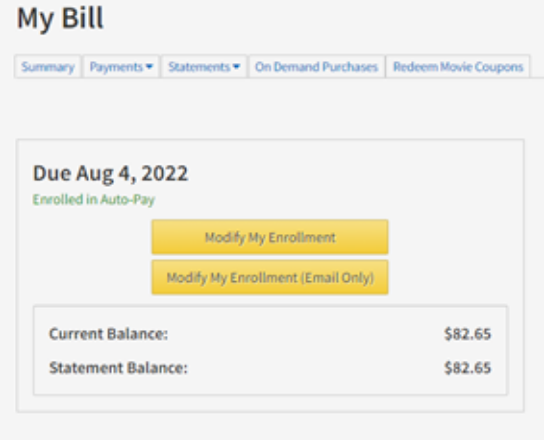This screenshot has width=544, height=440.
Task: Switch to On Demand Purchases tab
Action: coord(316,67)
